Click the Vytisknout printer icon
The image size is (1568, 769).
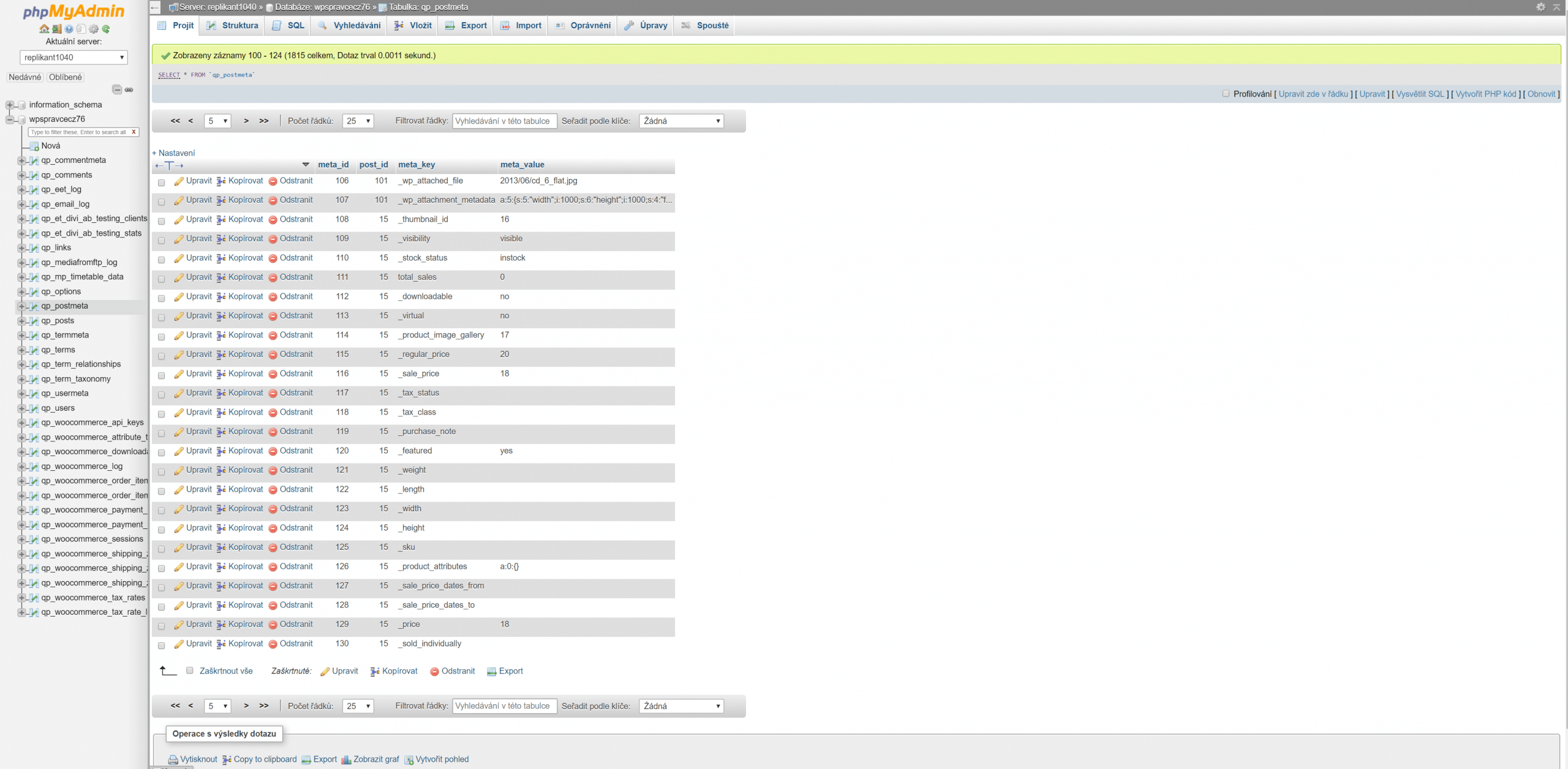coord(173,760)
